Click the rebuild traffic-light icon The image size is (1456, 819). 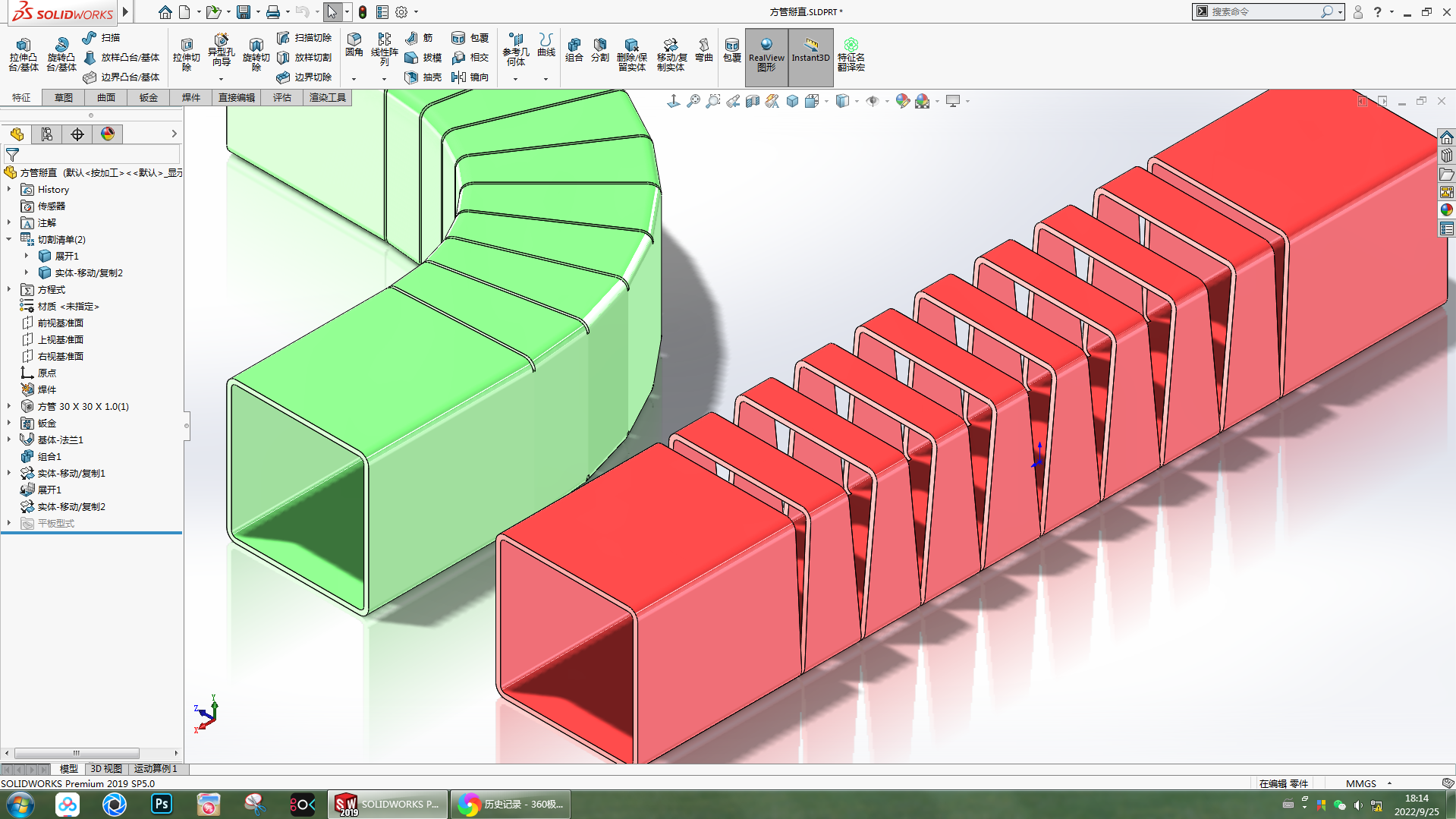[x=363, y=12]
